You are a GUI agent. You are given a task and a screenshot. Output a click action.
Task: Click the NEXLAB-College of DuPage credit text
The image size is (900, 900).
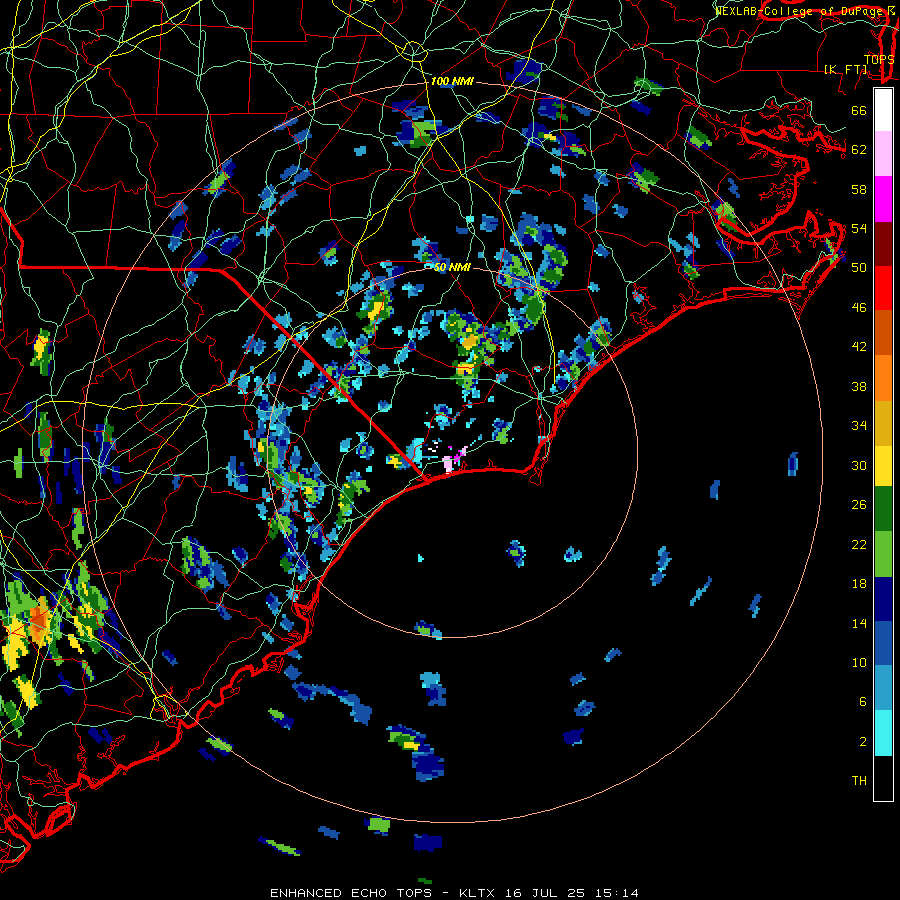804,10
